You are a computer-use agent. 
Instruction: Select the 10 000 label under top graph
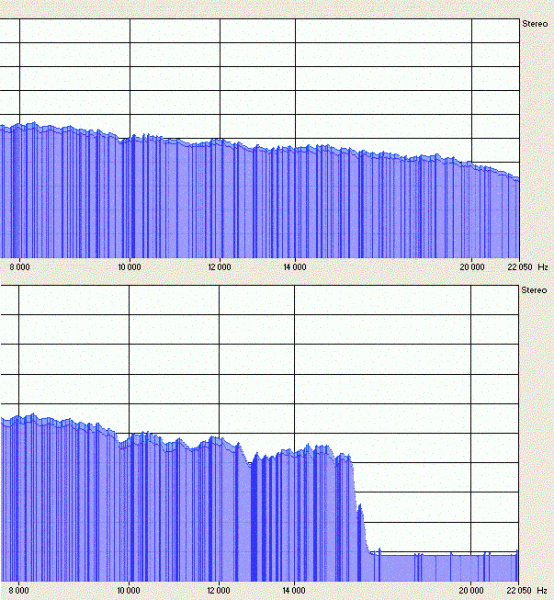129,267
